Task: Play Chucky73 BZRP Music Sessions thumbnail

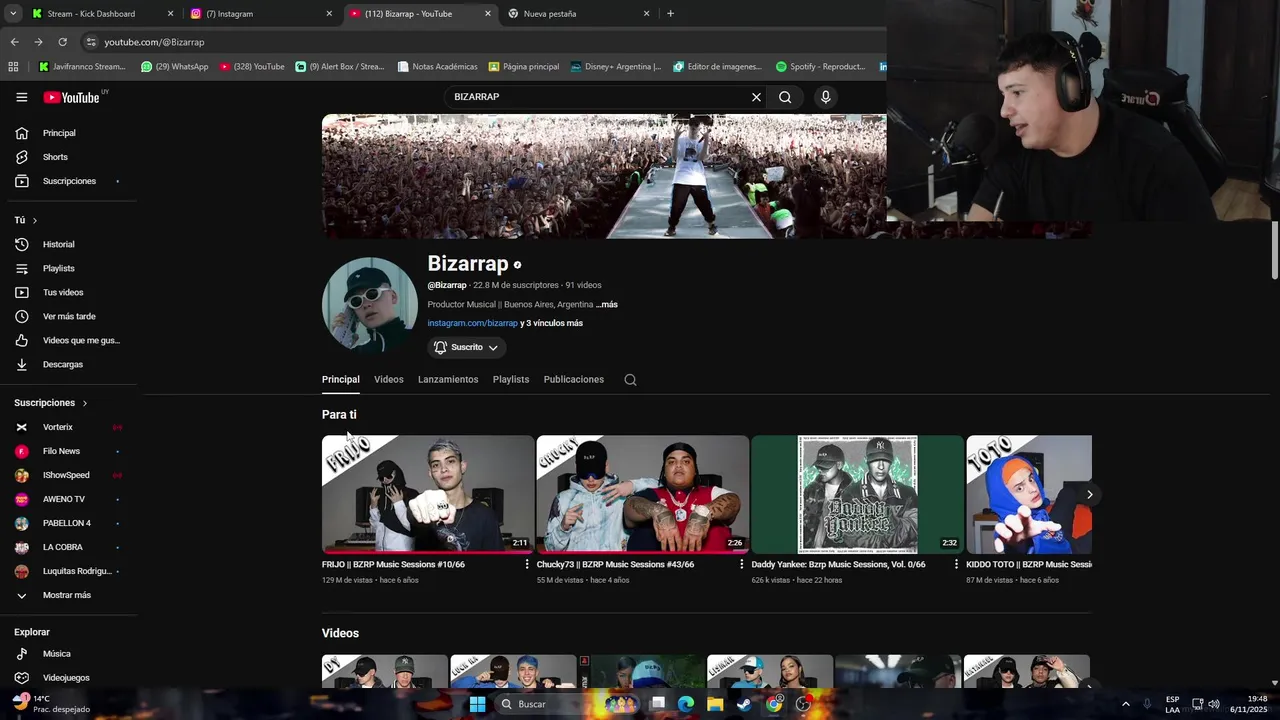Action: tap(643, 494)
